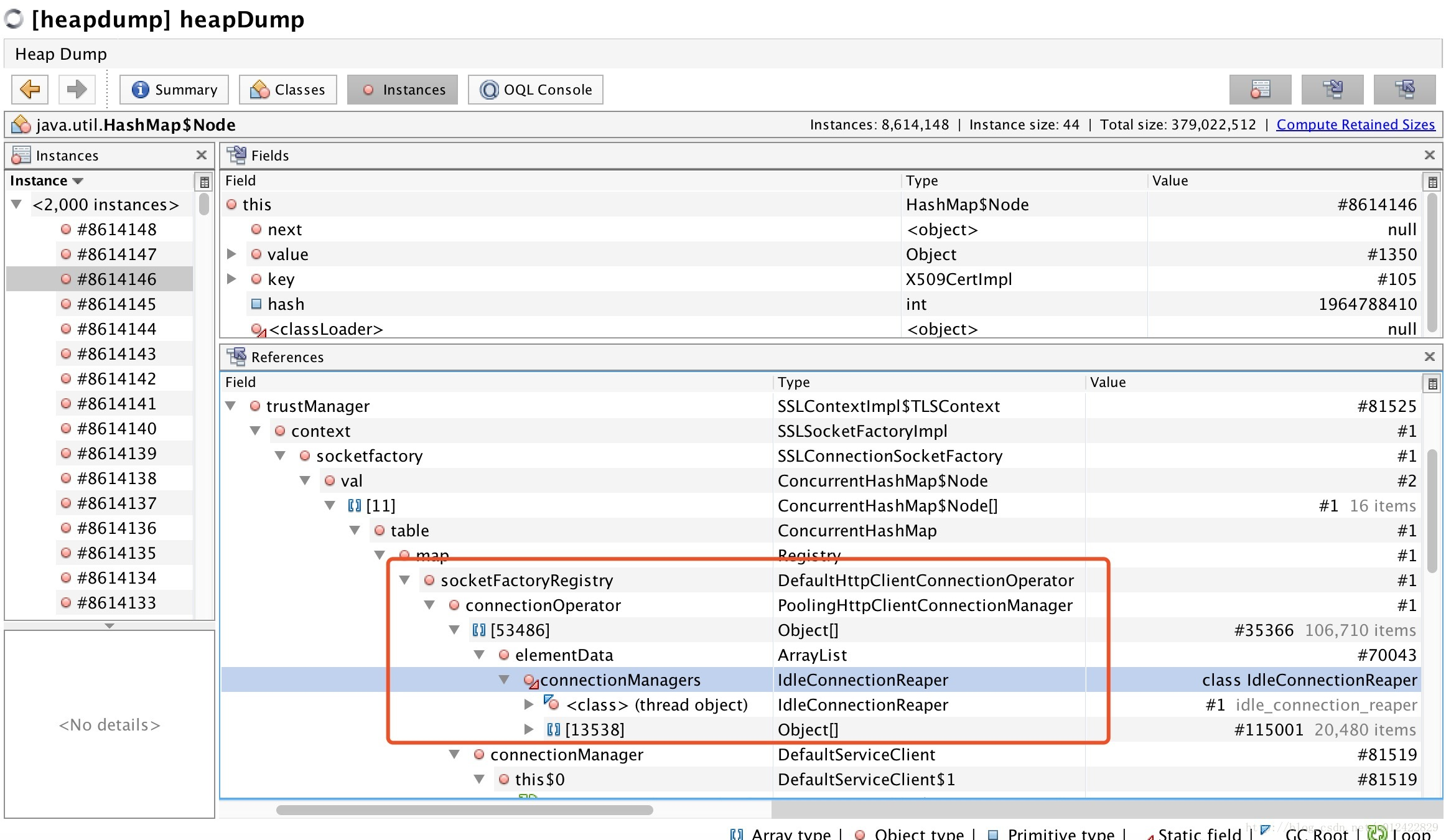Collapse the 2,000 instances tree node

pyautogui.click(x=17, y=204)
